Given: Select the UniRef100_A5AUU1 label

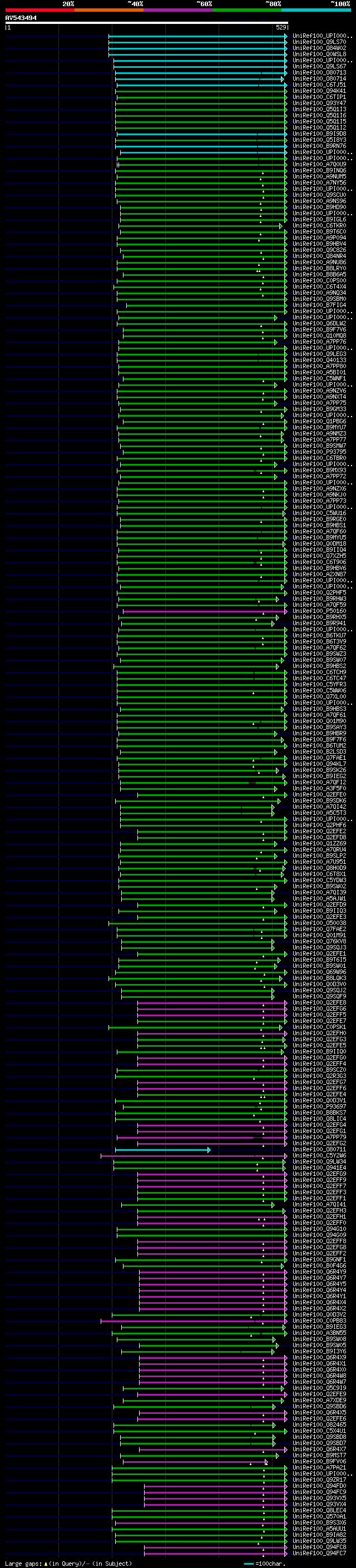Looking at the screenshot, I should pos(319,1529).
